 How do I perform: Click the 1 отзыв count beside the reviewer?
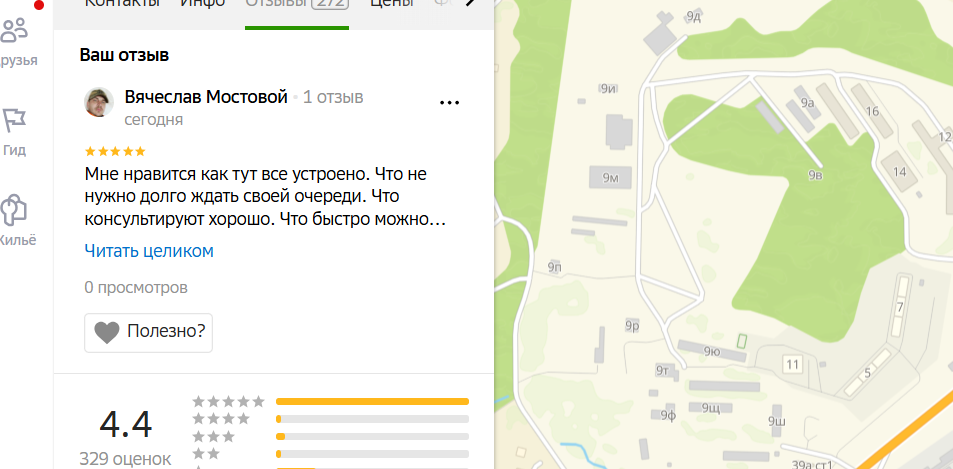coord(333,97)
